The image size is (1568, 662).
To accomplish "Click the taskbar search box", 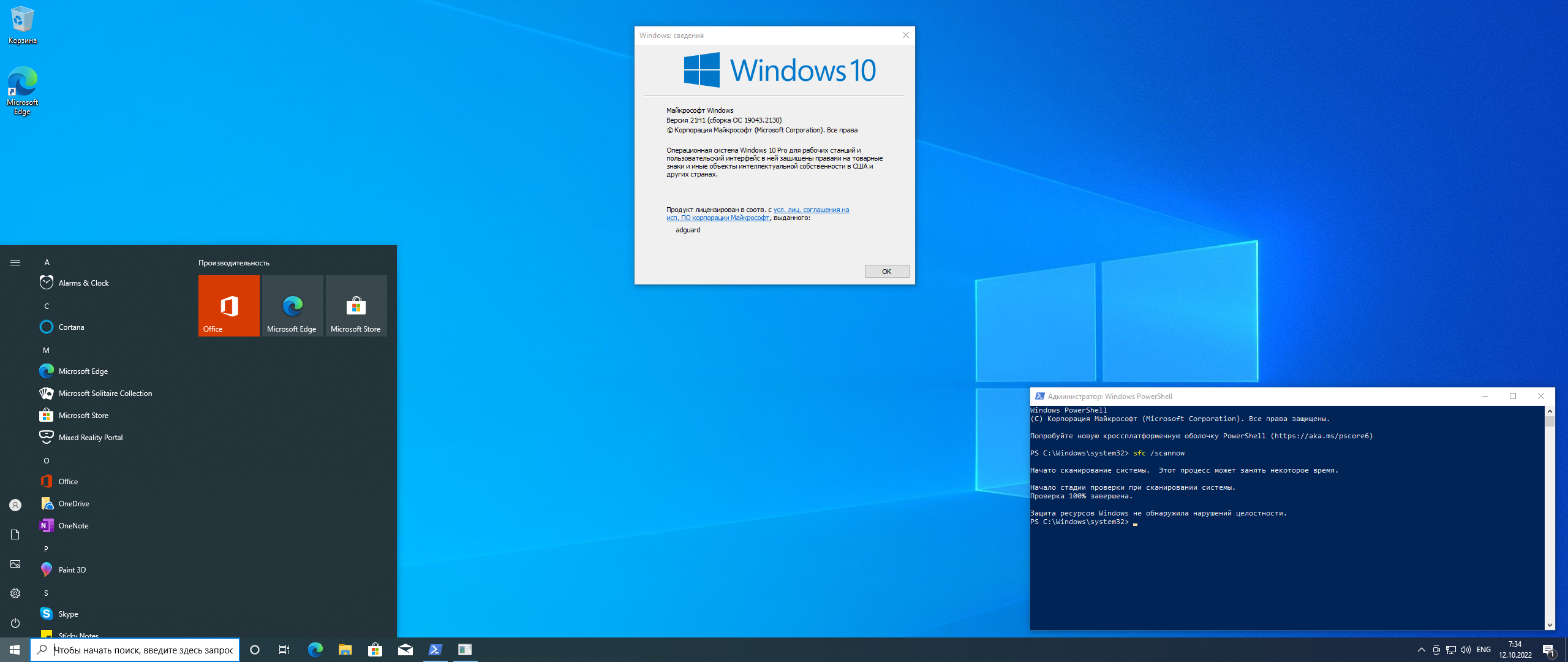I will point(135,650).
